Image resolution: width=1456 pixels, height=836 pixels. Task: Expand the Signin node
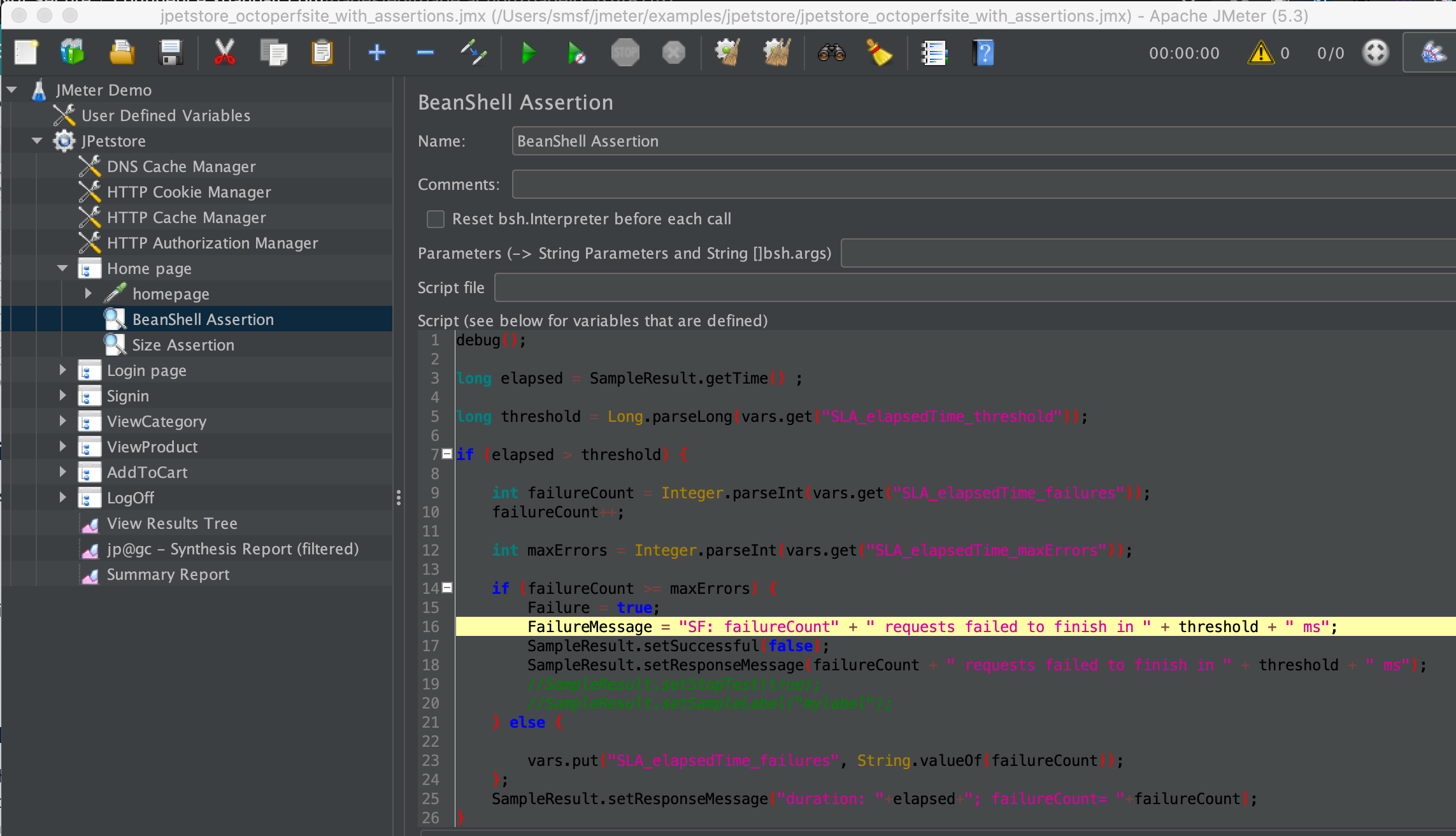63,396
